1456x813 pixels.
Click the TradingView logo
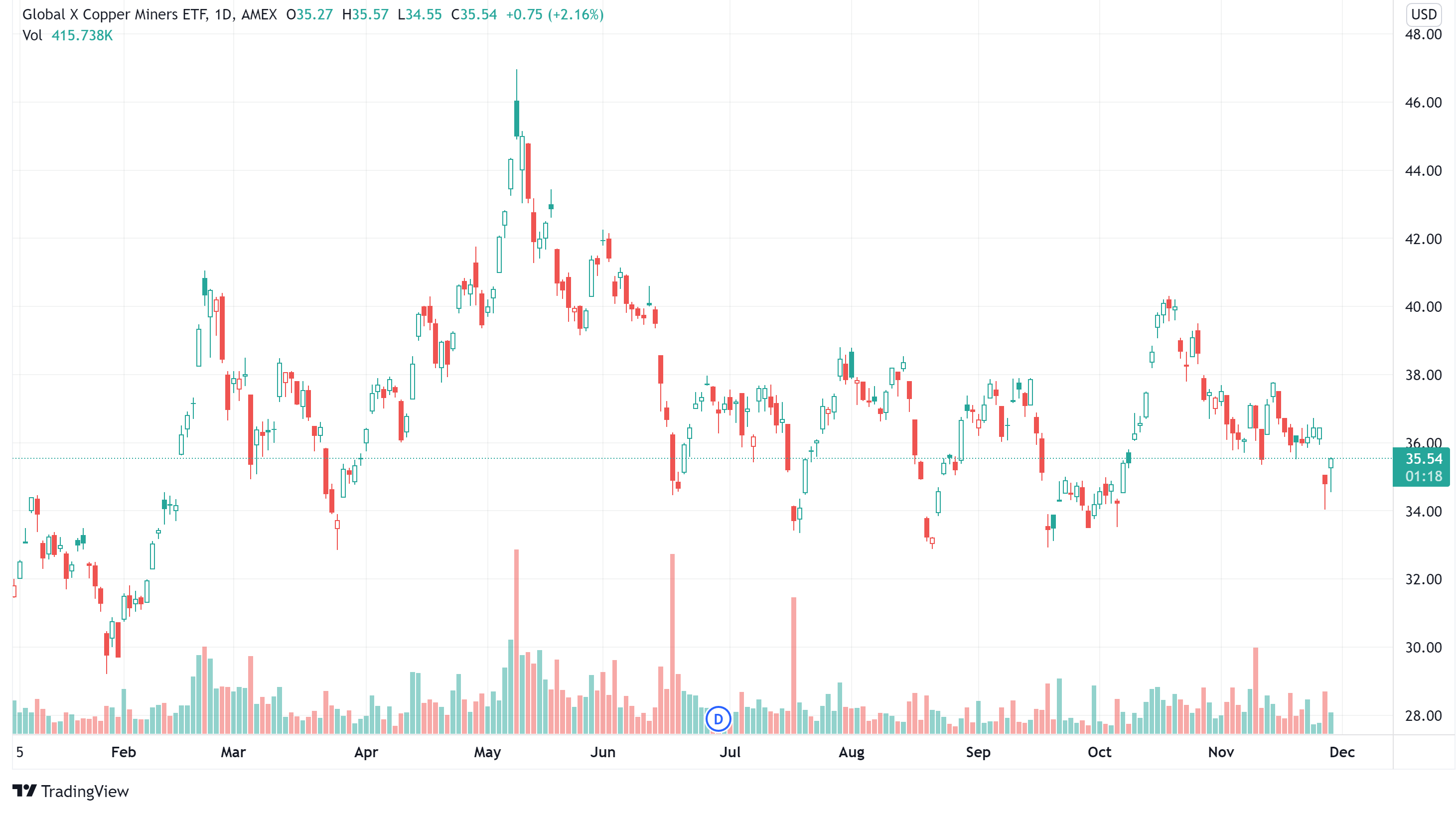coord(71,791)
